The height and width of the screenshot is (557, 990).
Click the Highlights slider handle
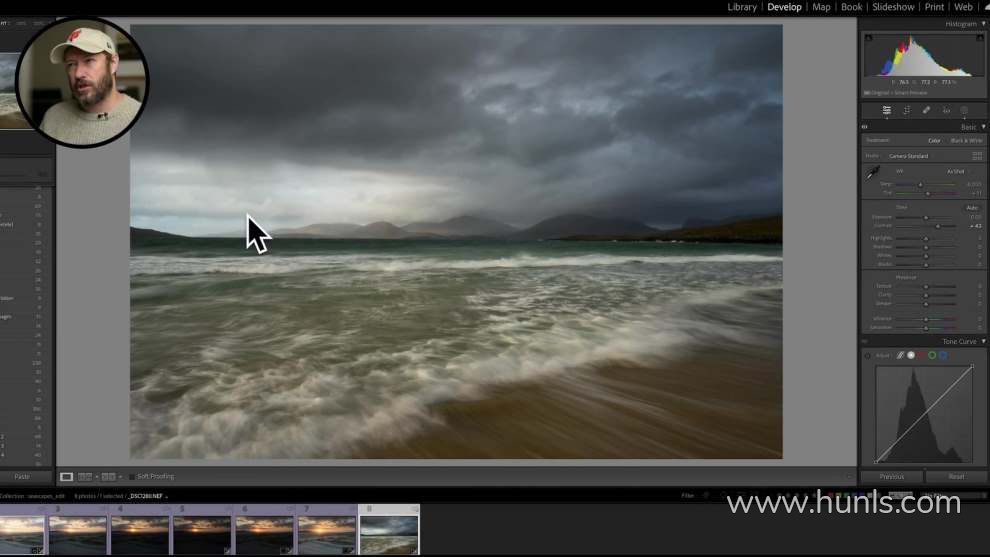coord(926,239)
